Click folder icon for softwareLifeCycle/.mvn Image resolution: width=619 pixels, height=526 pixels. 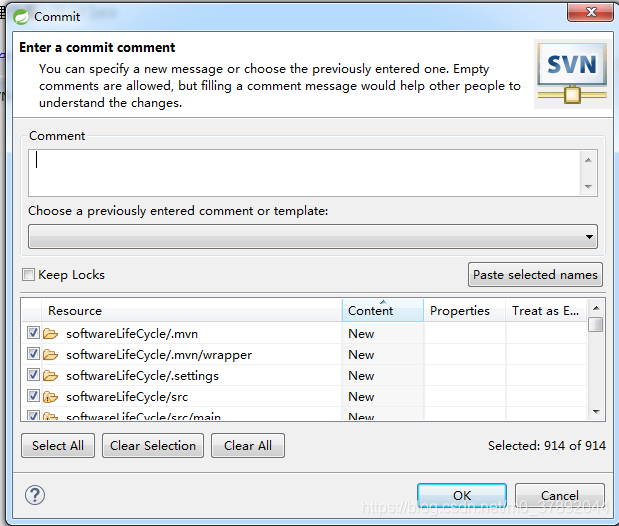[51, 334]
